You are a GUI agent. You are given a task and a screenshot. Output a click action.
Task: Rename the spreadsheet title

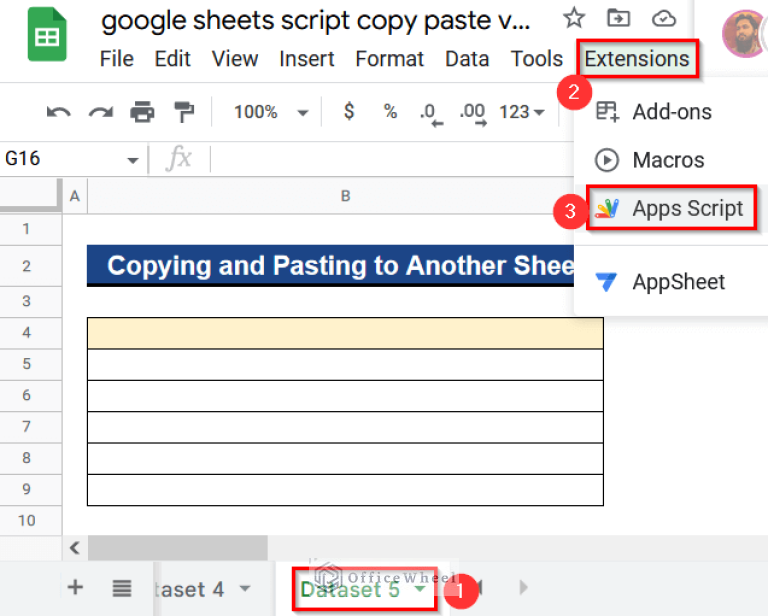315,21
